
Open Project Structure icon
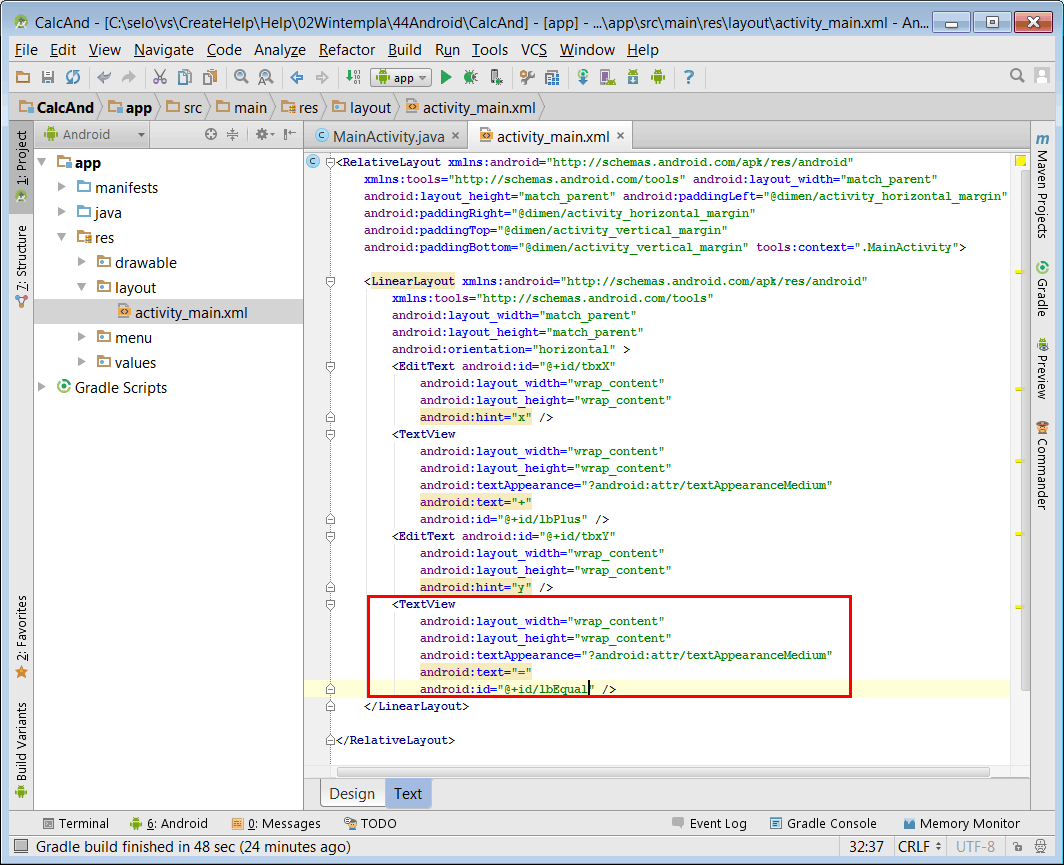pos(552,77)
